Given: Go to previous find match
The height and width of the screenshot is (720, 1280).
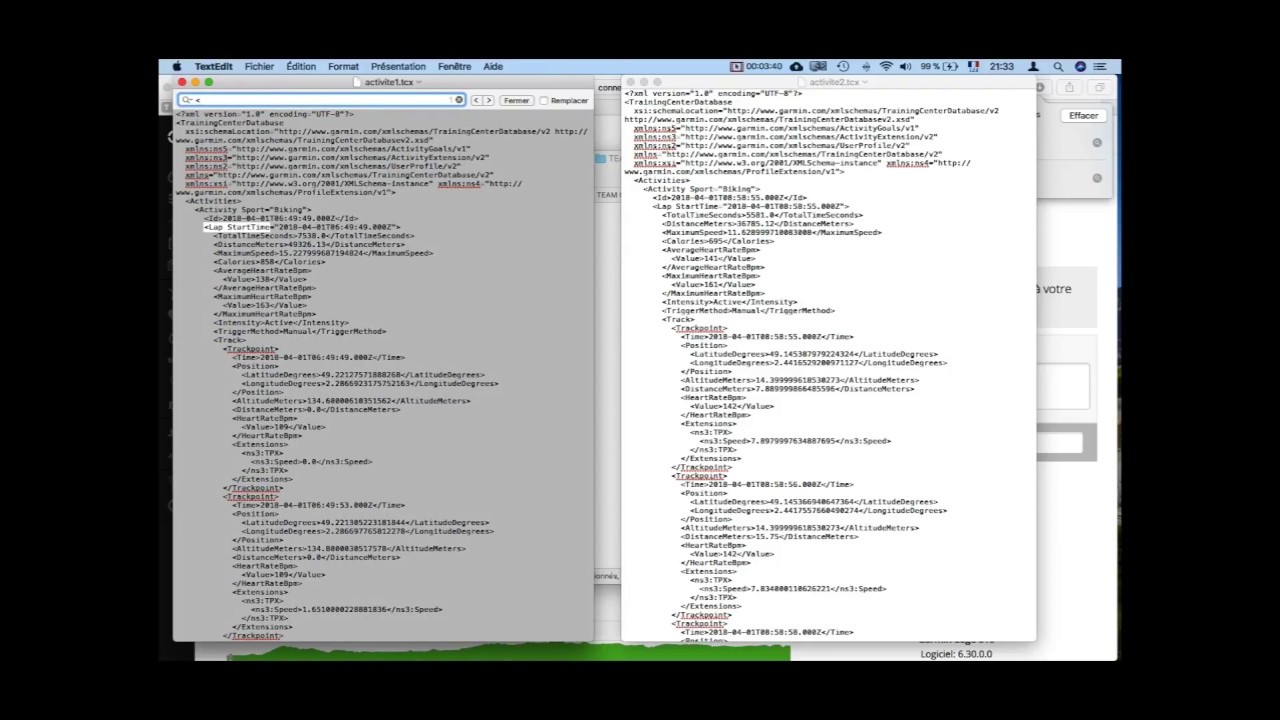Looking at the screenshot, I should [476, 100].
